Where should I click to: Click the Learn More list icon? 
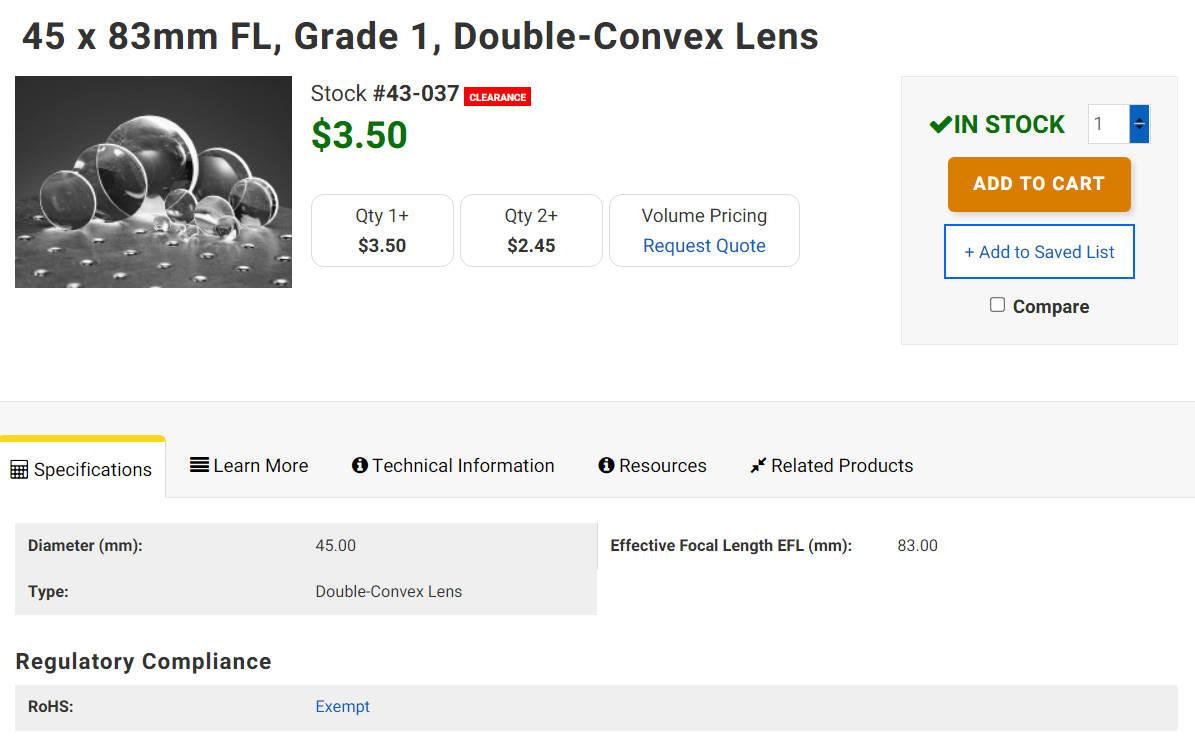pos(199,465)
